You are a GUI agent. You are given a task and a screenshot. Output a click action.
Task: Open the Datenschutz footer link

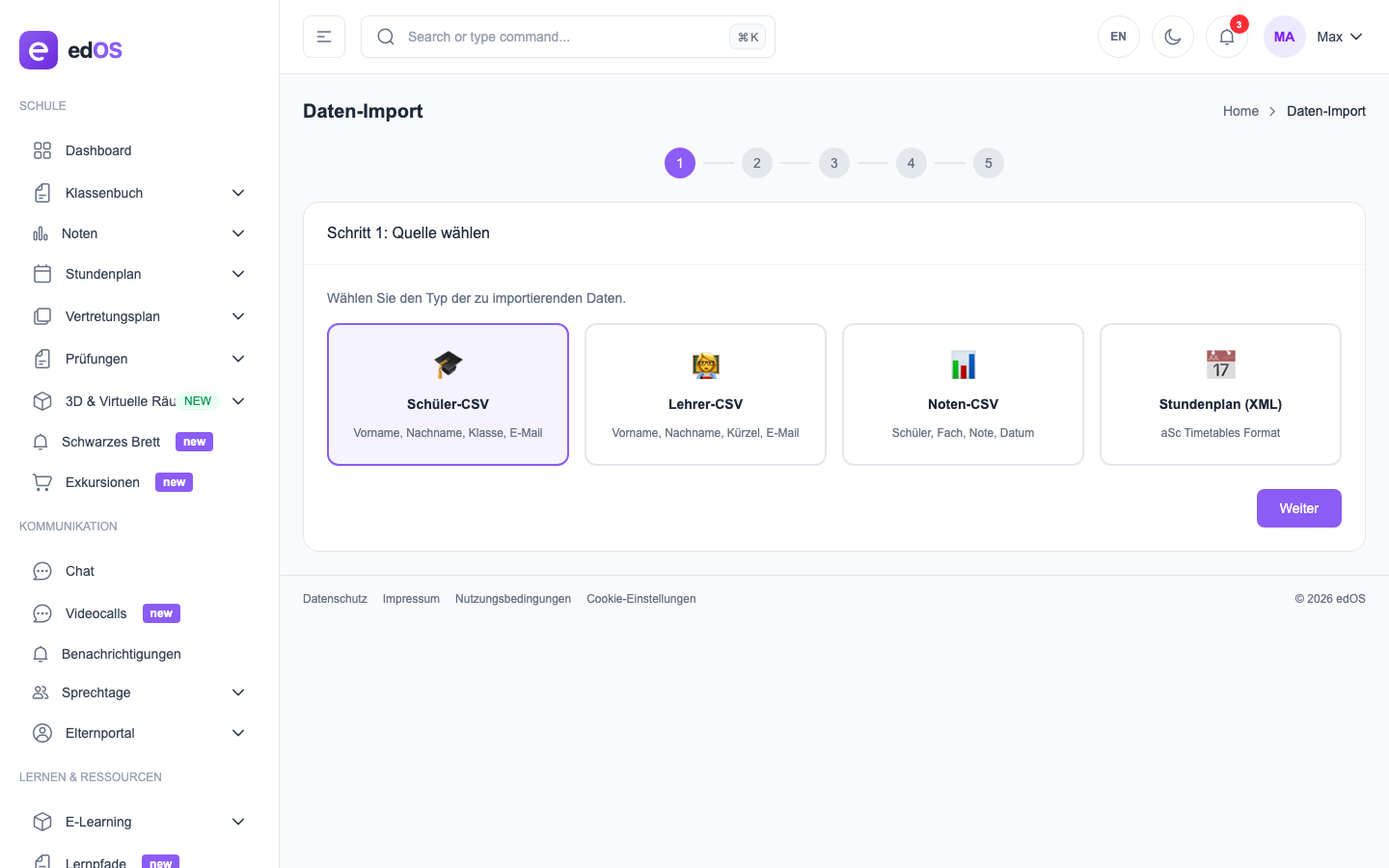[x=335, y=599]
